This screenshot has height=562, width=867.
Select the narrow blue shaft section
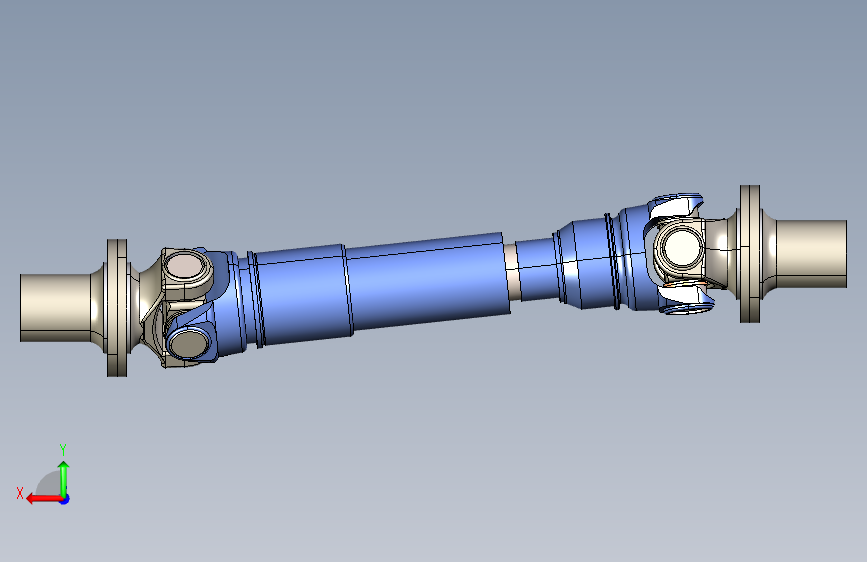(537, 269)
